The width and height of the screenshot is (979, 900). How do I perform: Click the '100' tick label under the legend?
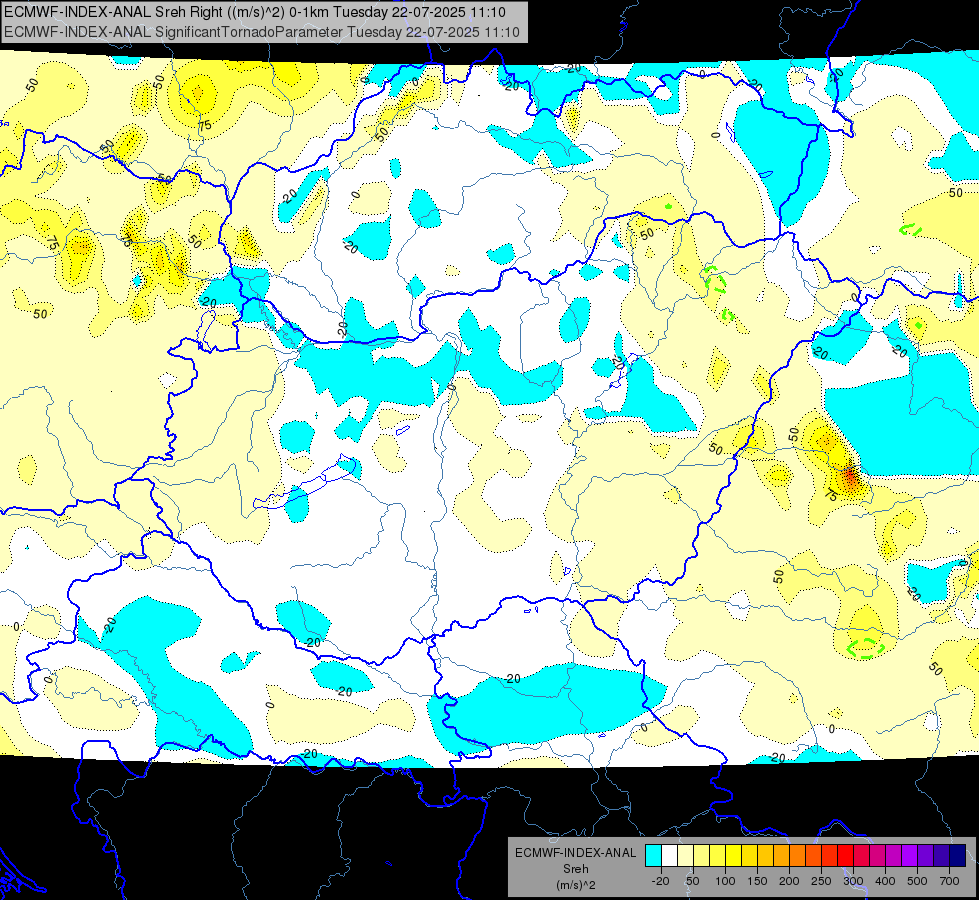(x=725, y=881)
